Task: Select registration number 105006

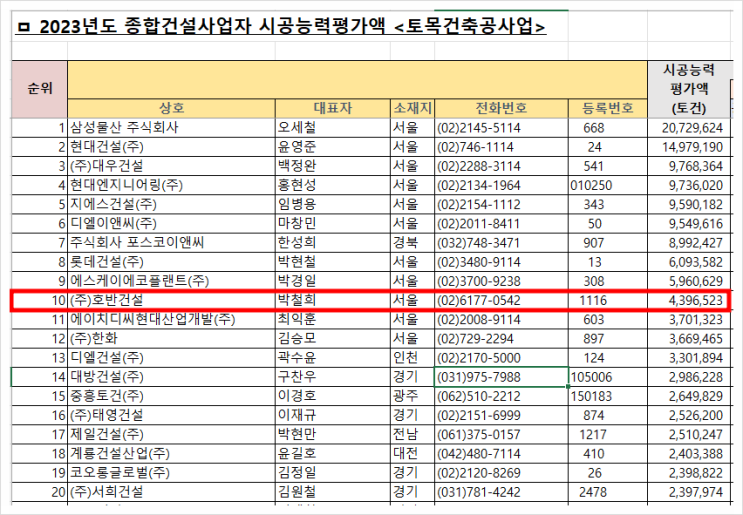Action: 607,377
